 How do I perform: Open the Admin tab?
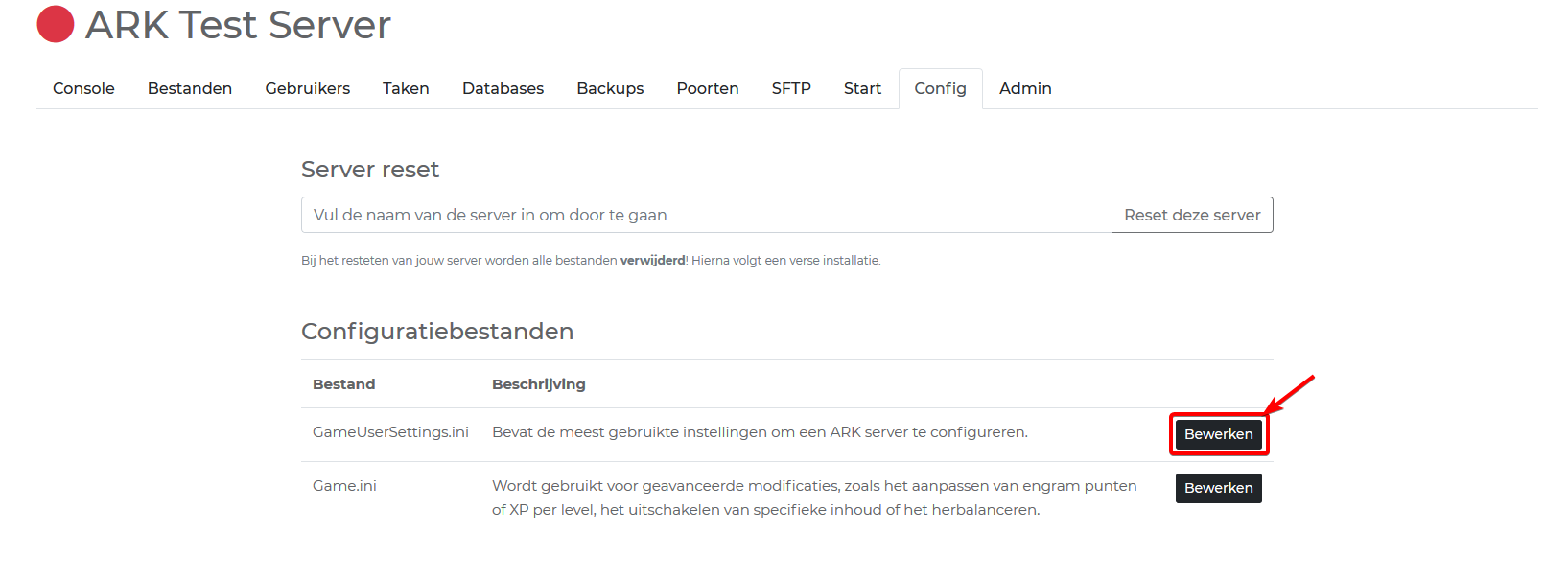coord(1025,88)
